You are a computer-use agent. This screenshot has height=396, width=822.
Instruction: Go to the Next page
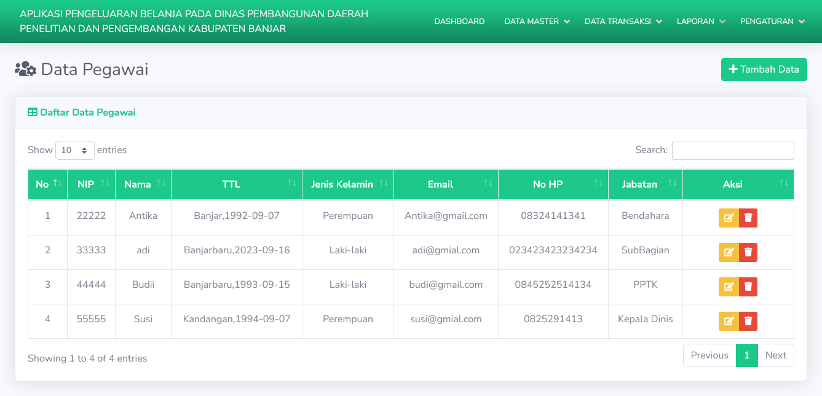pos(775,355)
